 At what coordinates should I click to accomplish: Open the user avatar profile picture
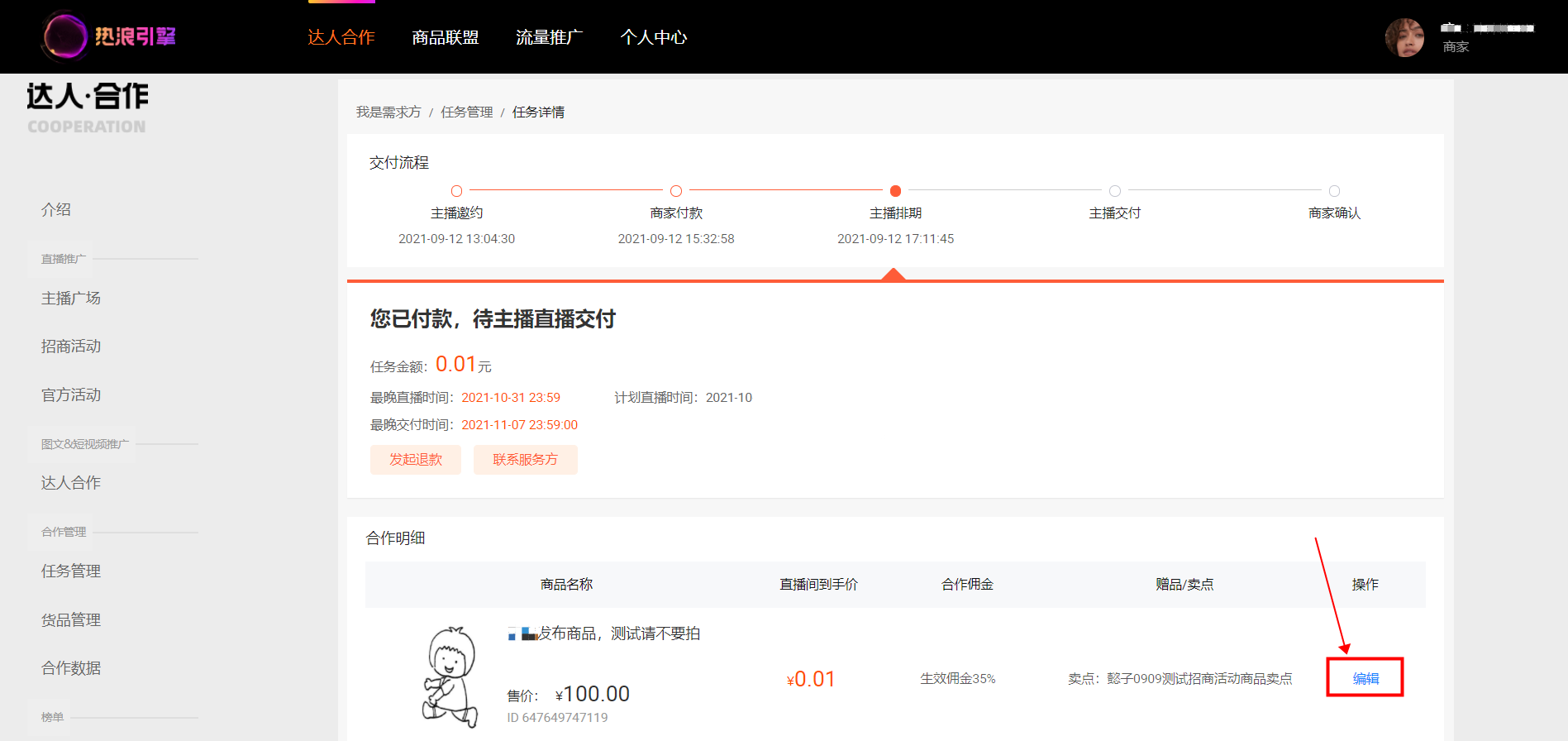point(1404,37)
